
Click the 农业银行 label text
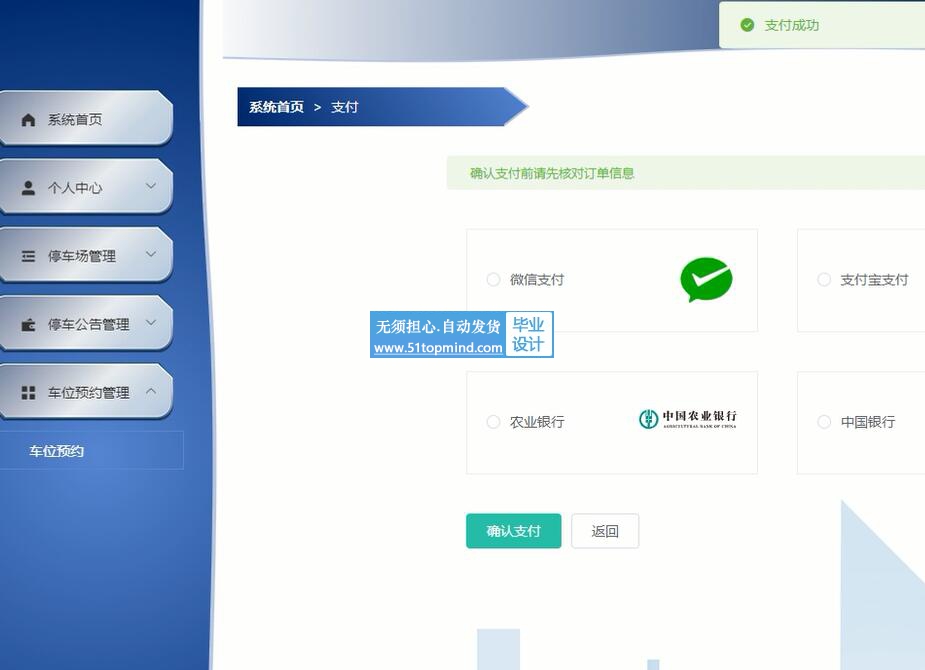point(537,422)
